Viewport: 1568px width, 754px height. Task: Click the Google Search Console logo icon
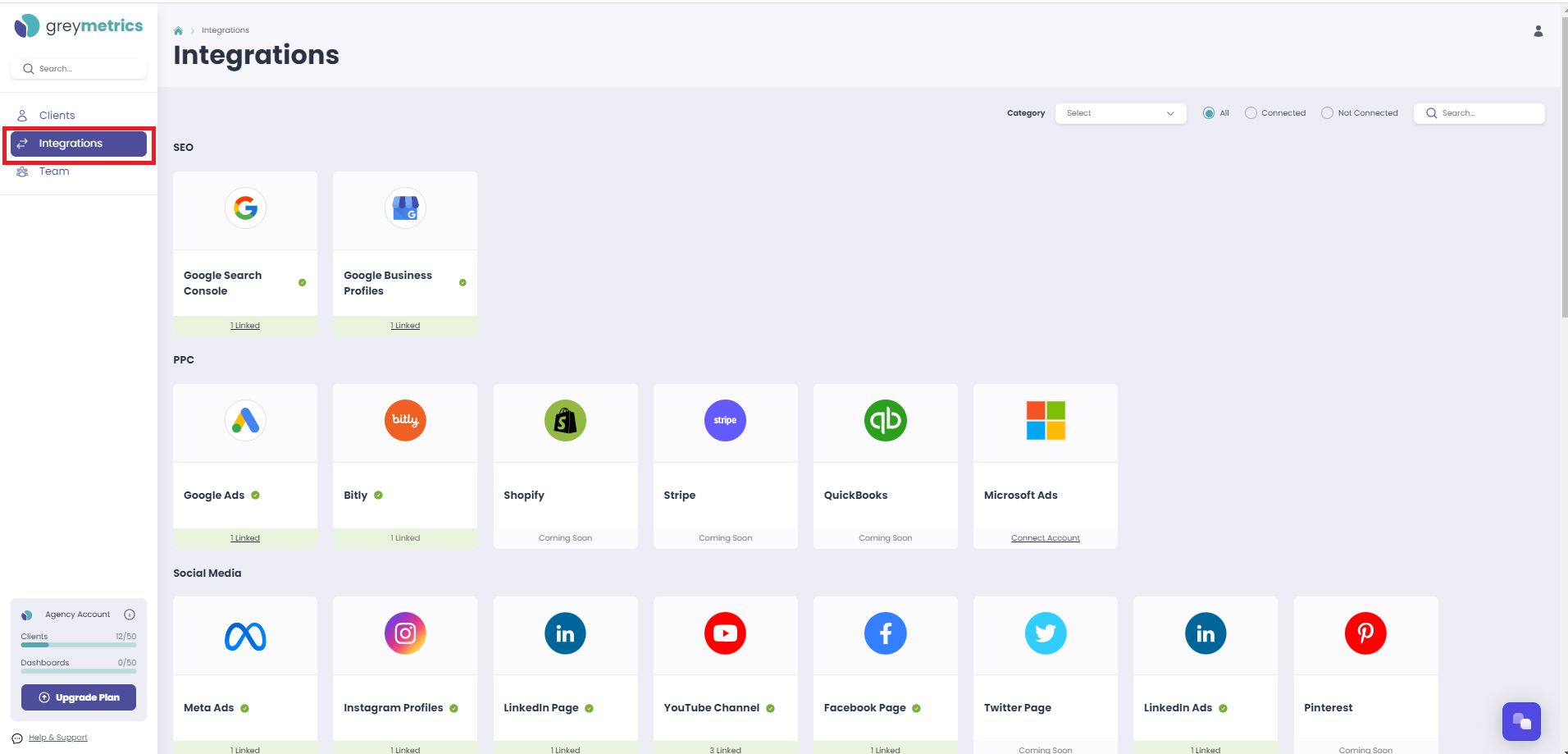(245, 208)
